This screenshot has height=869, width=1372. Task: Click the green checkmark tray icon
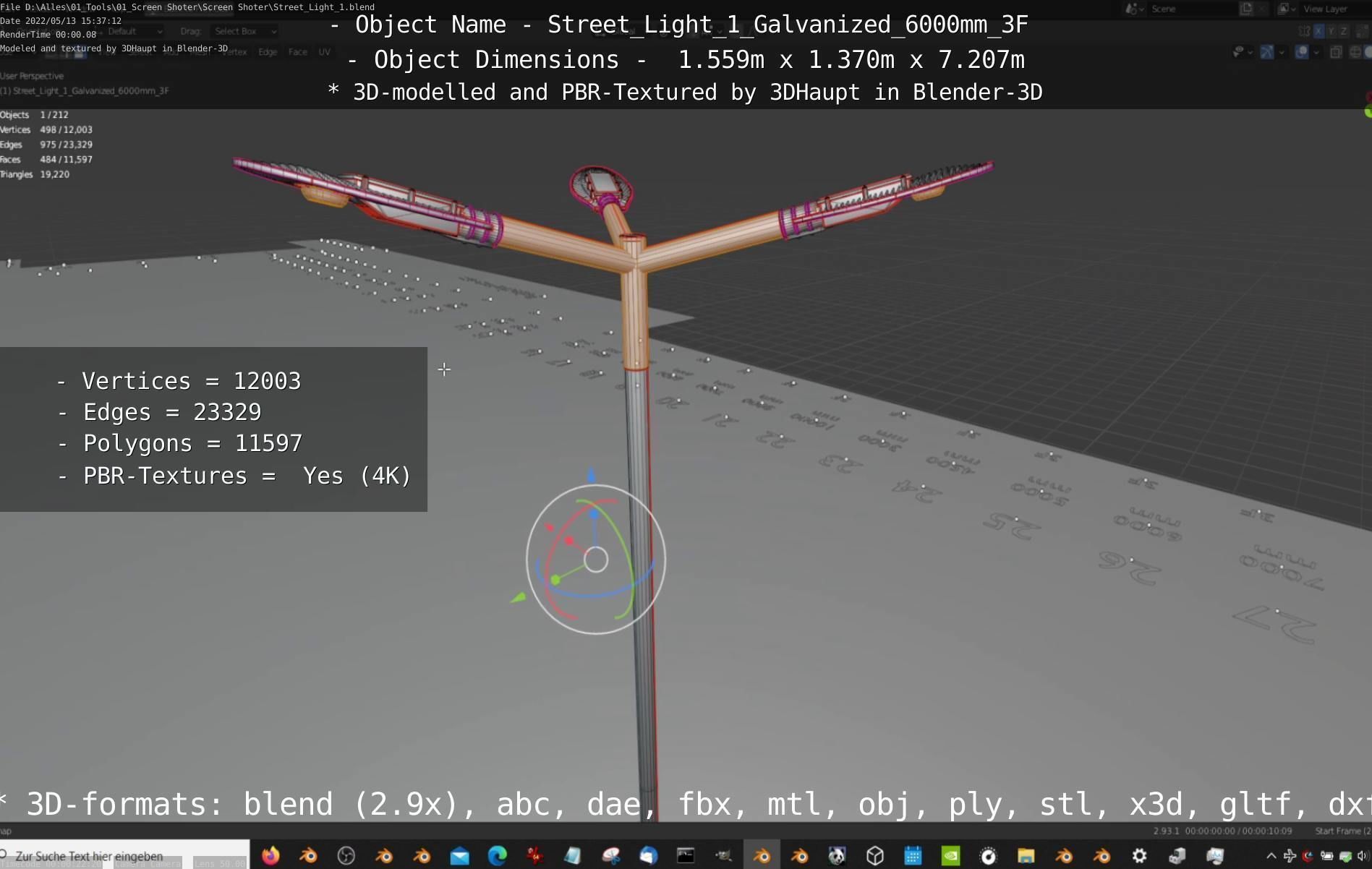point(1345,856)
